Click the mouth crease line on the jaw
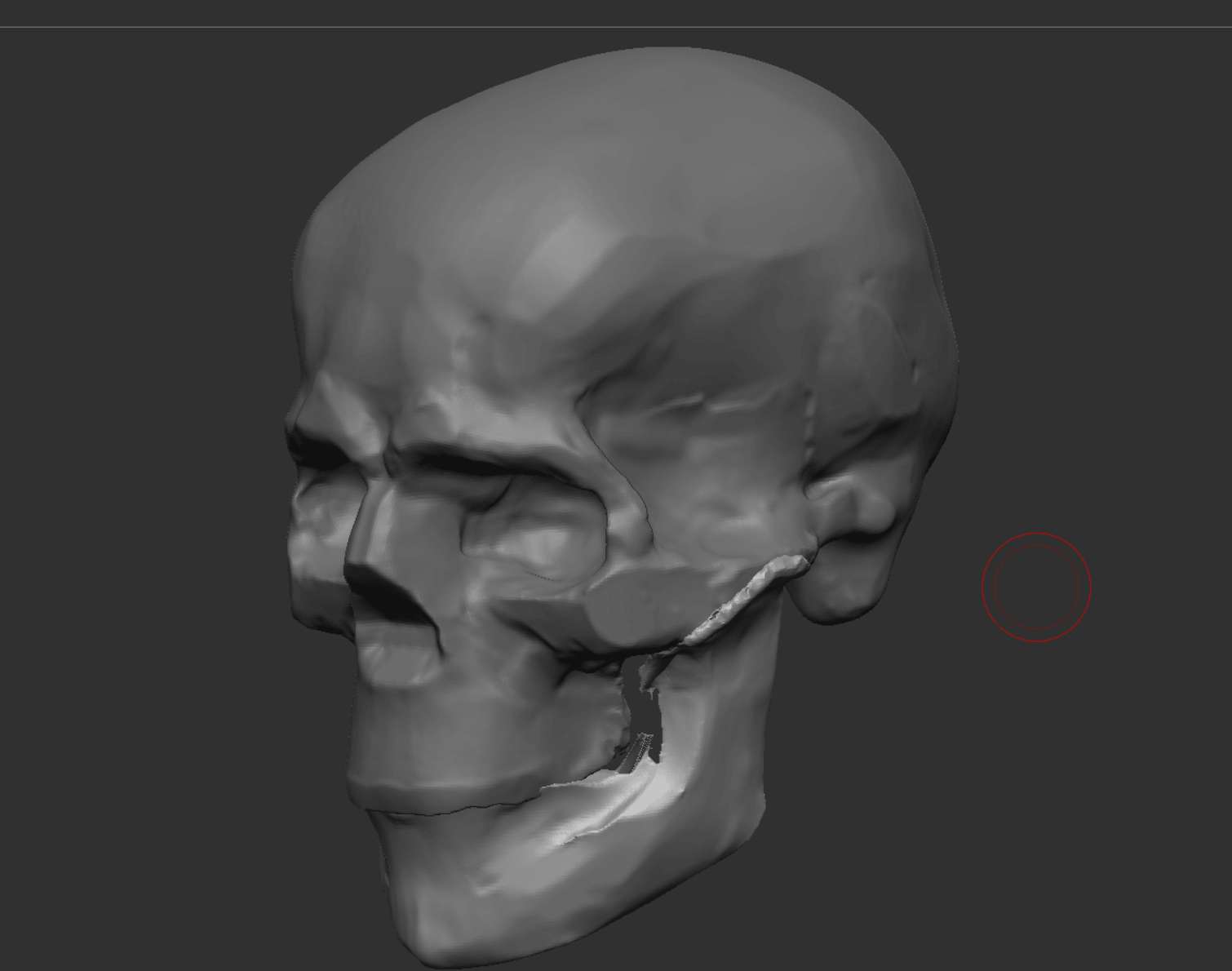The height and width of the screenshot is (971, 1232). [457, 808]
